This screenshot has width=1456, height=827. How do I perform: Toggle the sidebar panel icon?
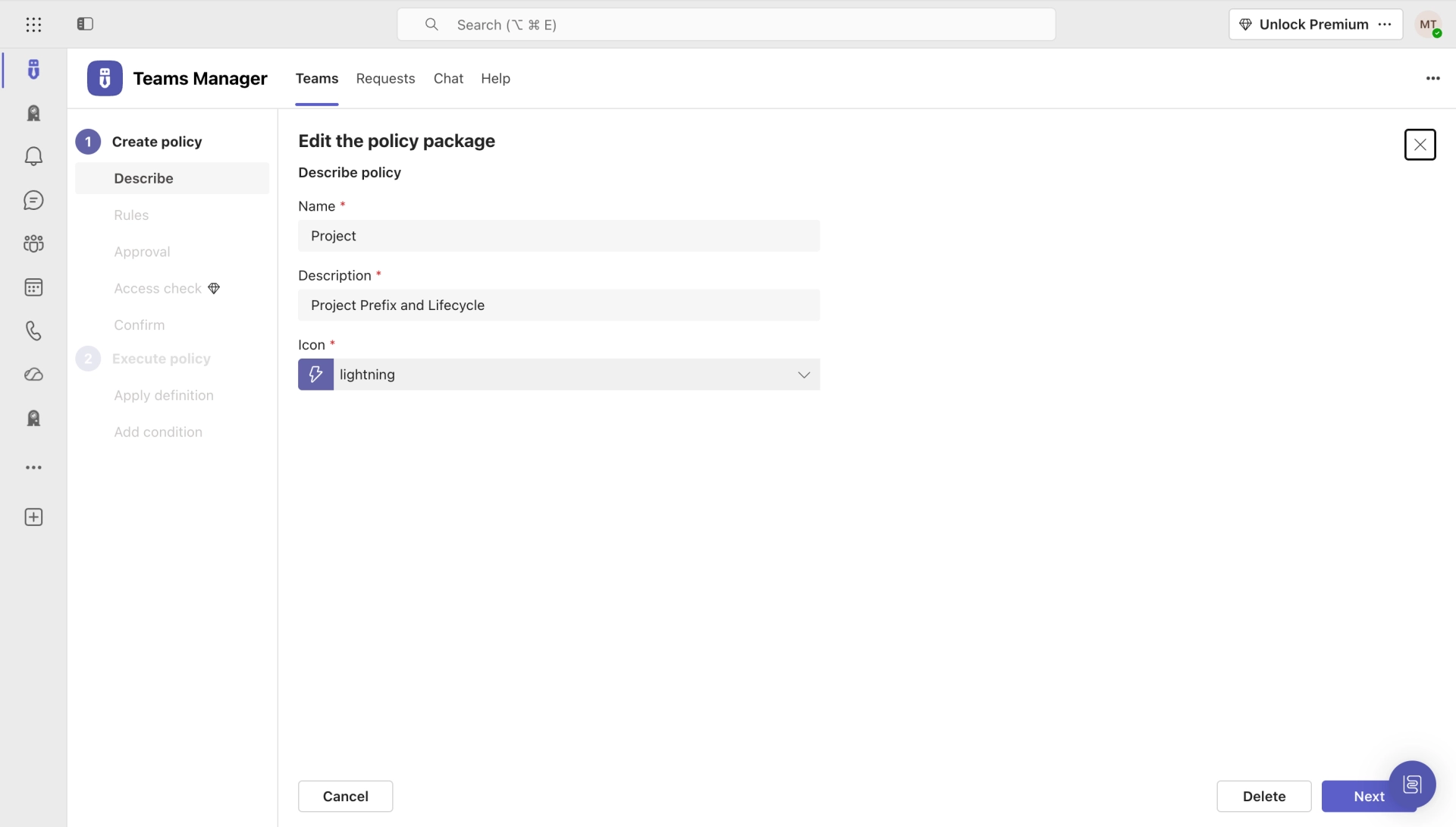point(85,24)
